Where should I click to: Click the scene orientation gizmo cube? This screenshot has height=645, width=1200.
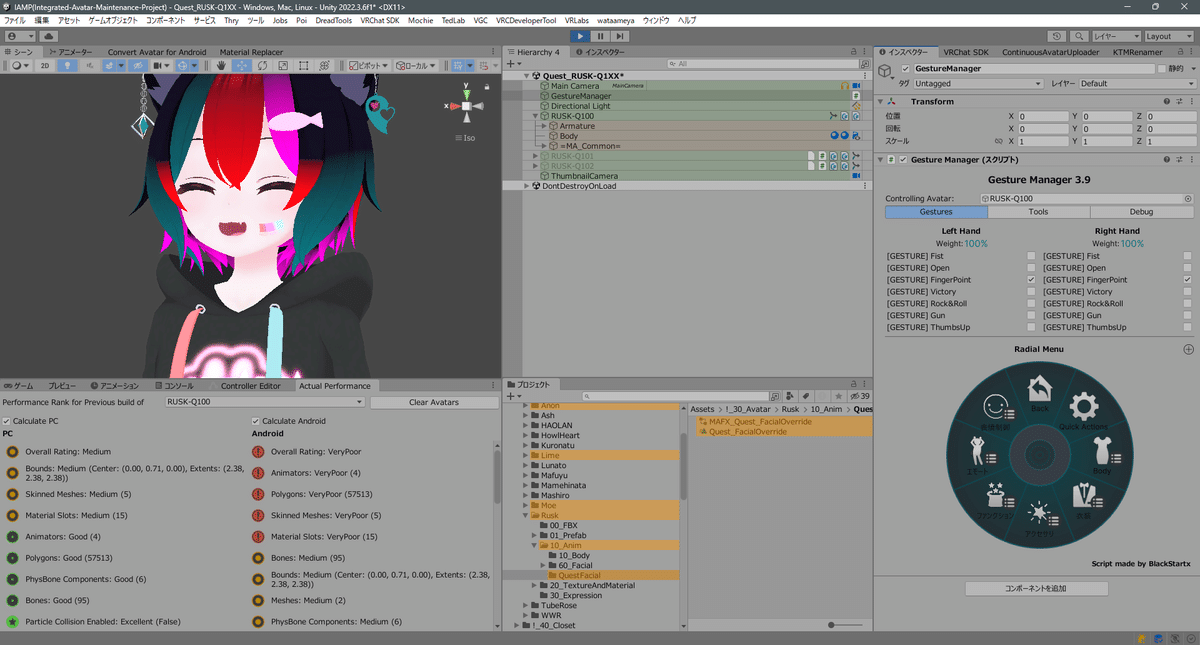tap(466, 106)
